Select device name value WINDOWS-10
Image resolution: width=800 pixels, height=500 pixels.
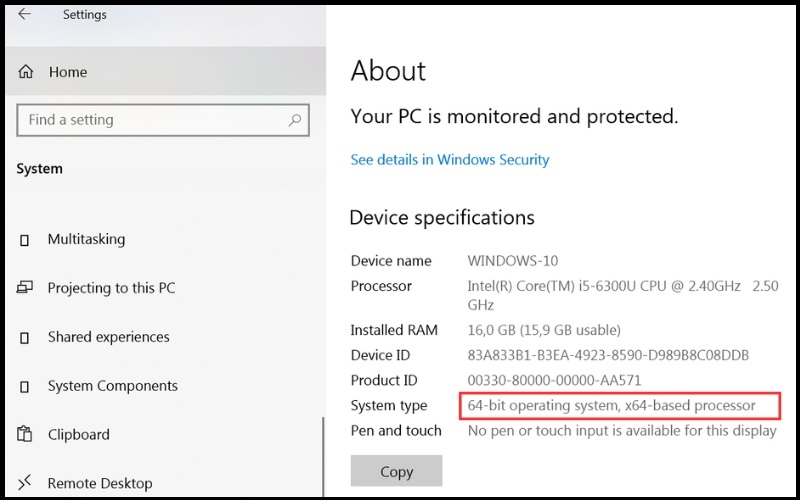(x=513, y=261)
